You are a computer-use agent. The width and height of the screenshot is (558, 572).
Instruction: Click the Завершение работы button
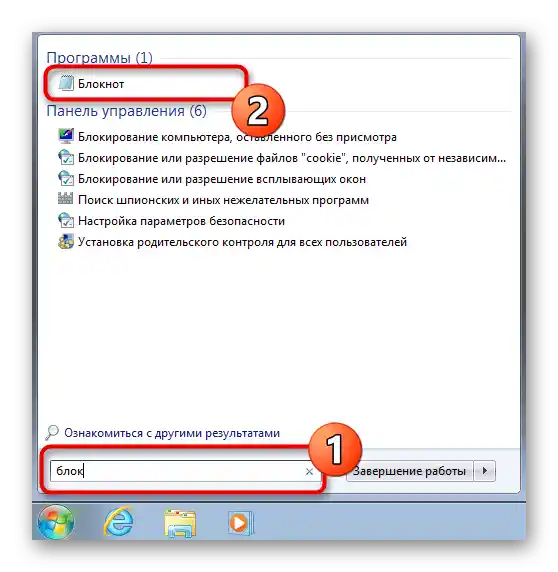(x=409, y=471)
